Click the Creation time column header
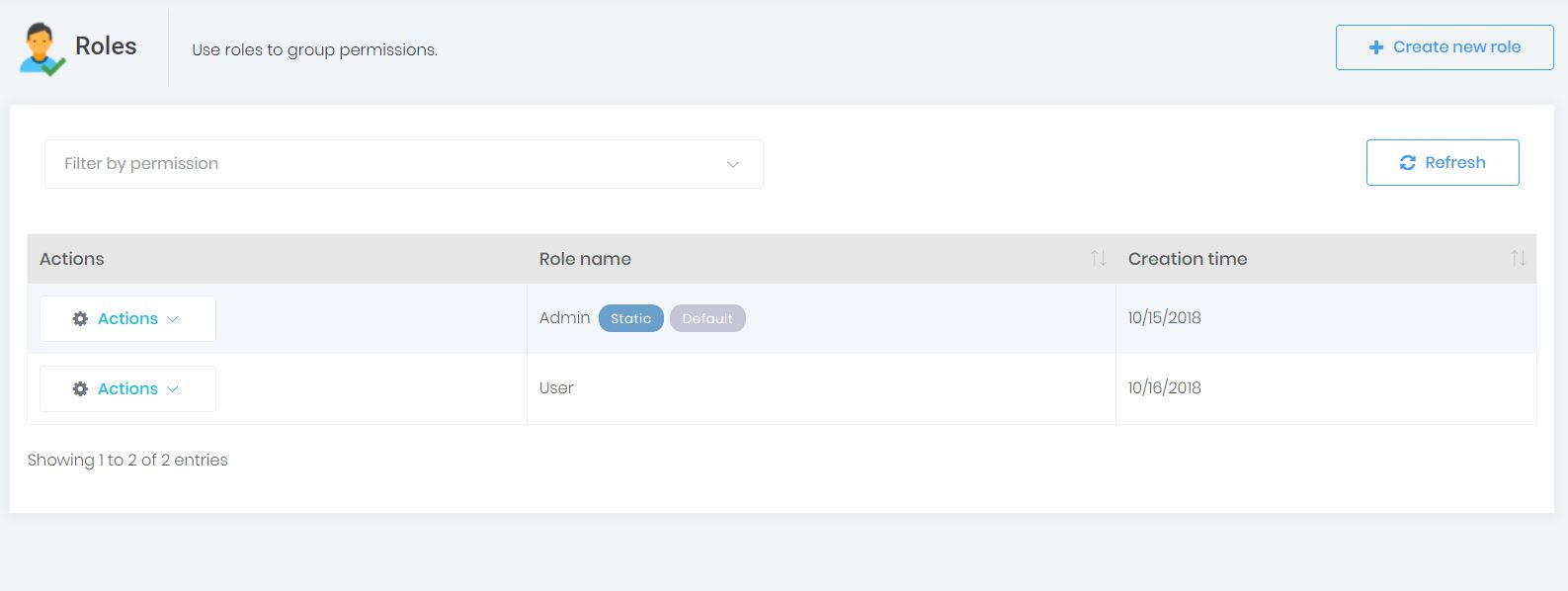The width and height of the screenshot is (1568, 591). (x=1187, y=259)
